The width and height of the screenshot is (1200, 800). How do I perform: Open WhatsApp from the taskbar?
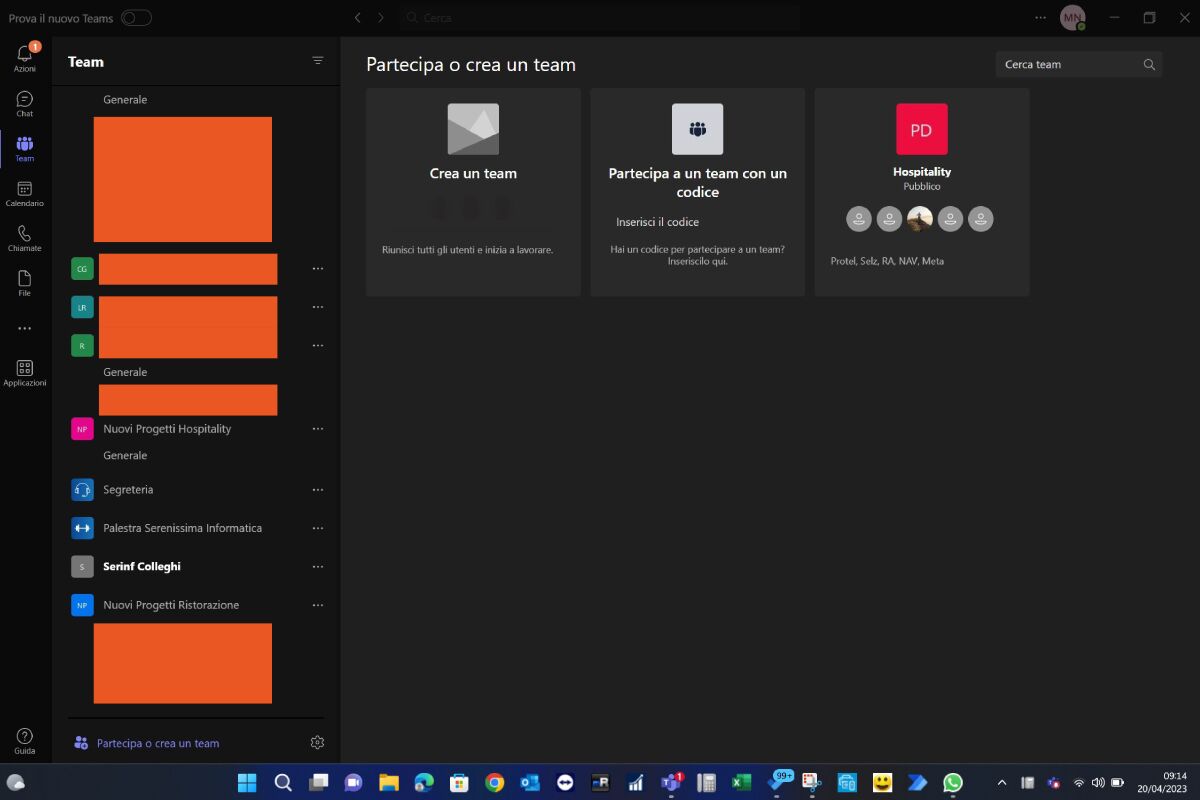pyautogui.click(x=953, y=783)
